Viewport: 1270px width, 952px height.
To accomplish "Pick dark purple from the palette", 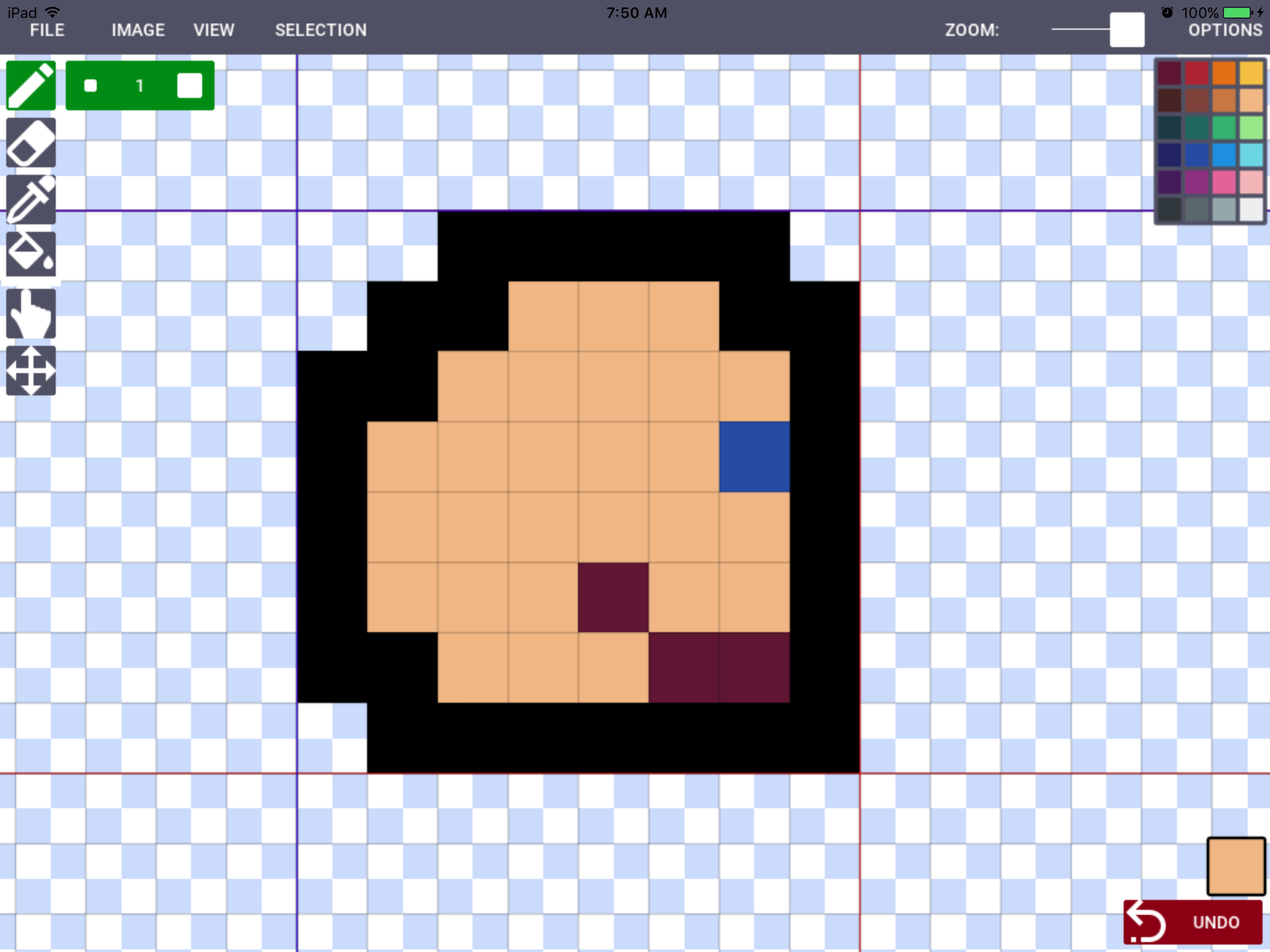I will click(1170, 182).
